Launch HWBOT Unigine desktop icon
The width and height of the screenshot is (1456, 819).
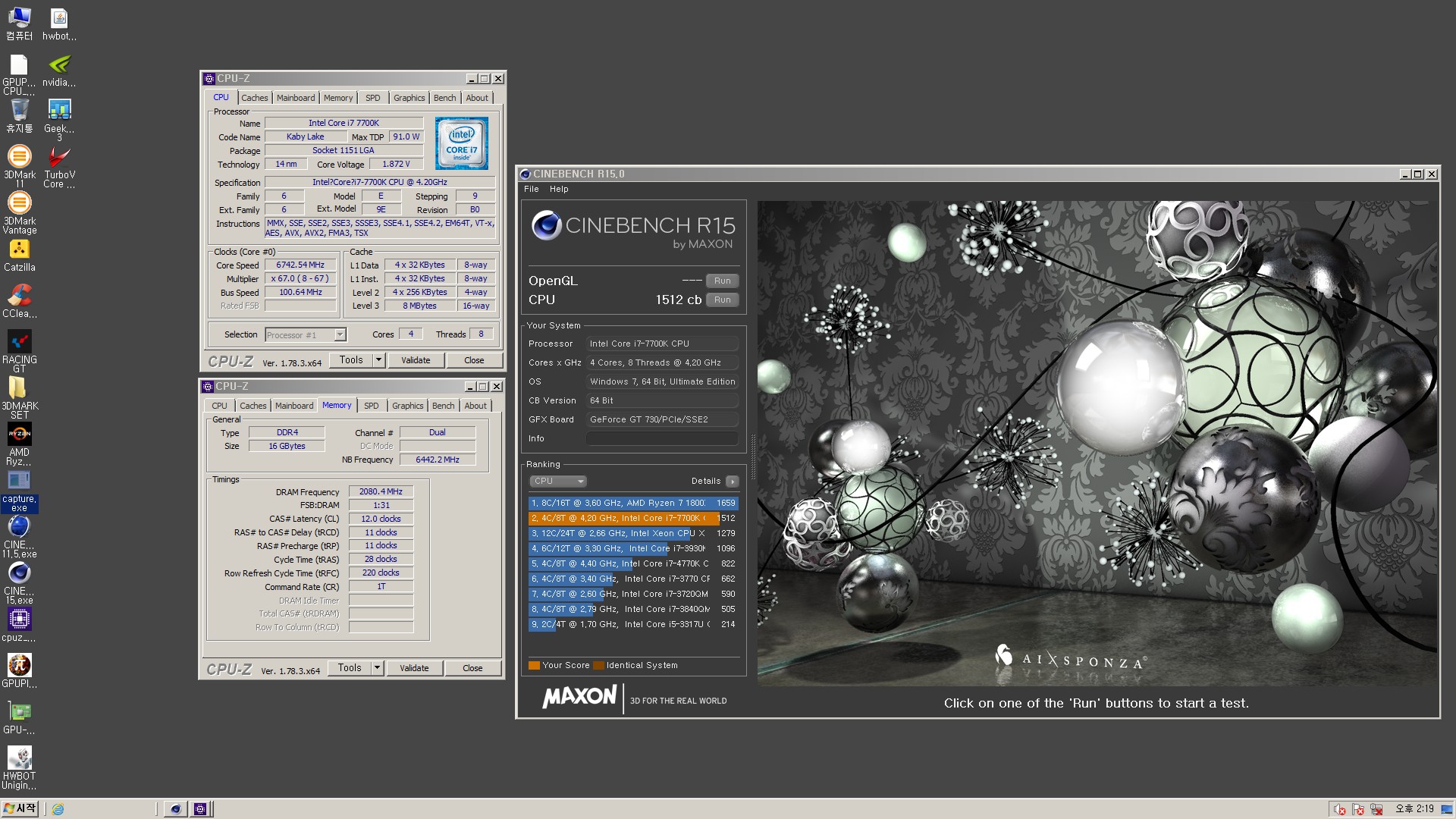[x=19, y=767]
